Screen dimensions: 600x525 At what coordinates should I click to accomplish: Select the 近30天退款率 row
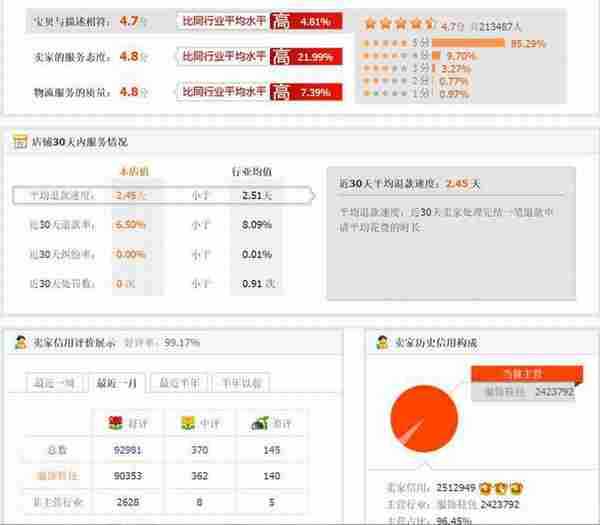pyautogui.click(x=56, y=226)
